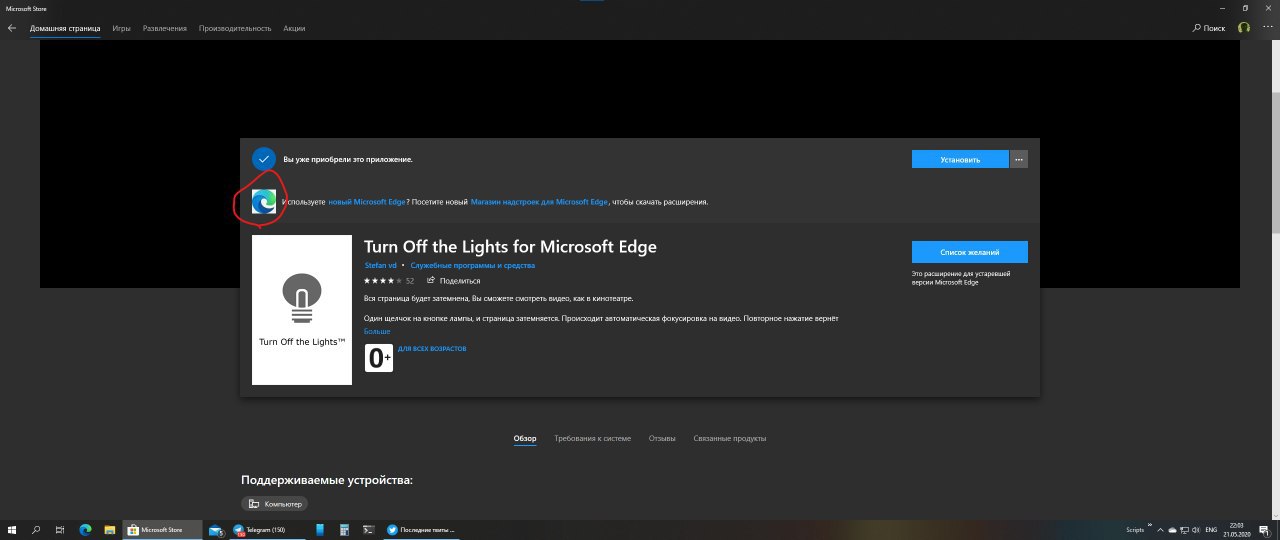The image size is (1280, 540).
Task: Open OneDrive cloud tray icon
Action: click(1173, 530)
